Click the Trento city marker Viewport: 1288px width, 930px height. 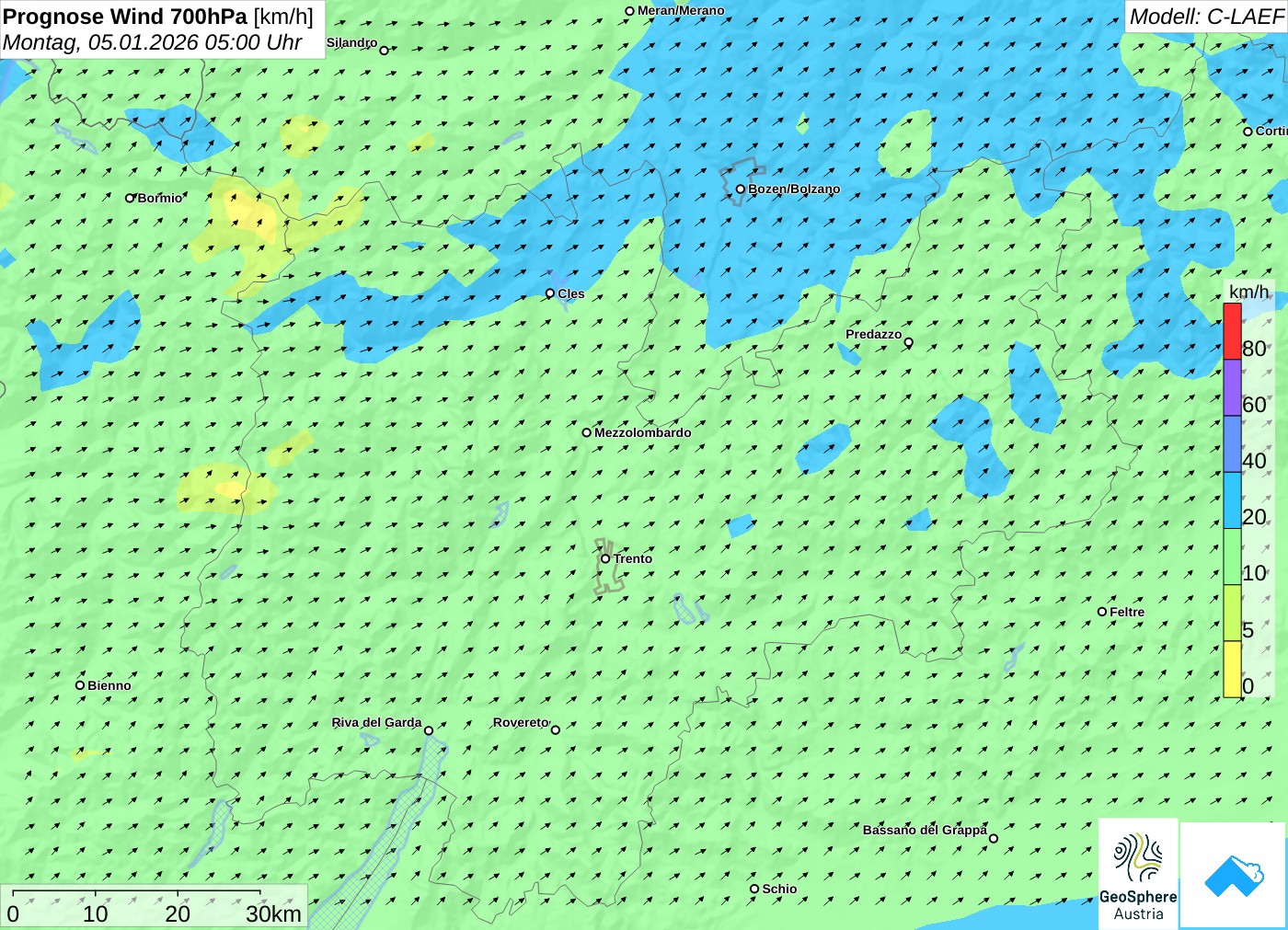(x=605, y=558)
